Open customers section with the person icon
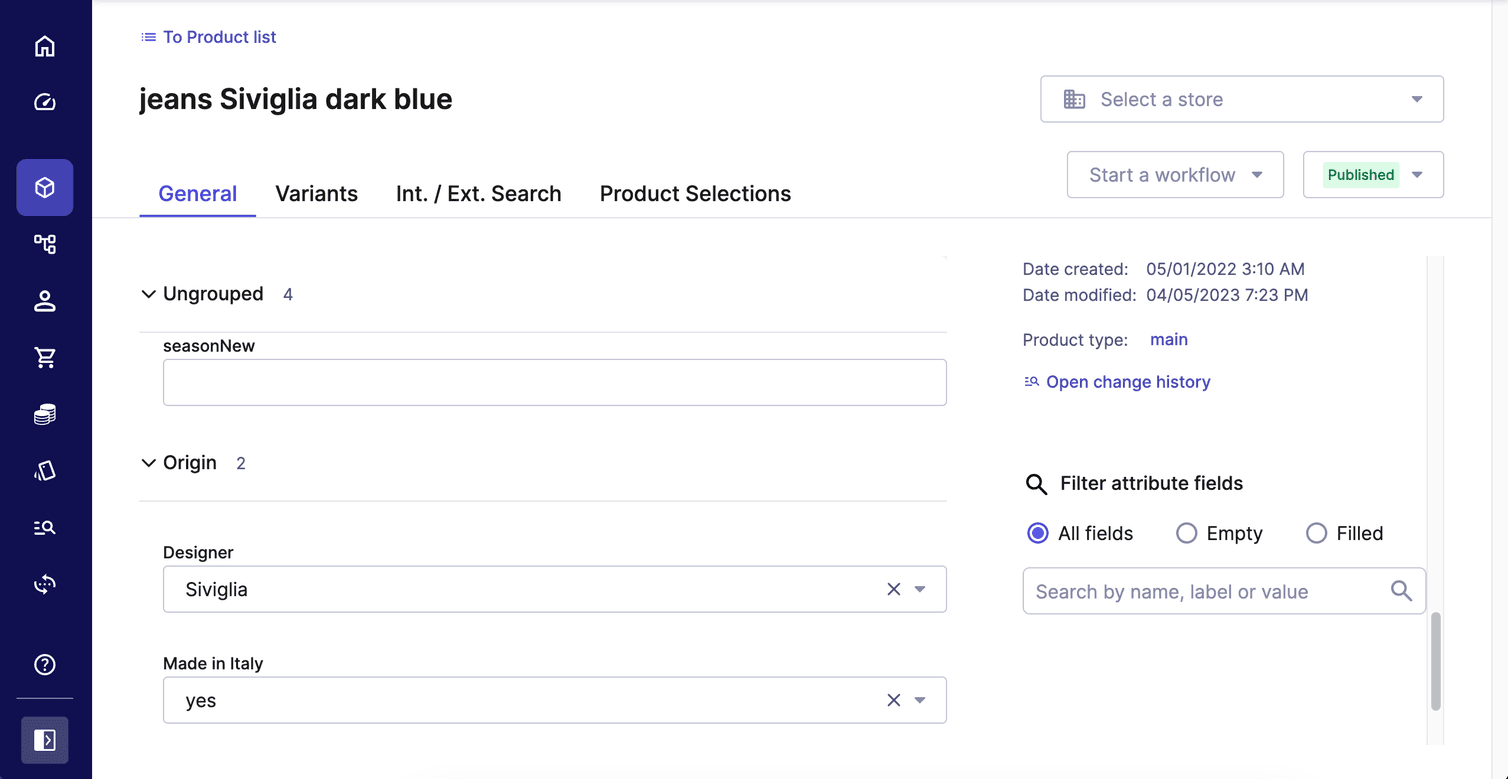Image resolution: width=1508 pixels, height=779 pixels. pyautogui.click(x=44, y=300)
